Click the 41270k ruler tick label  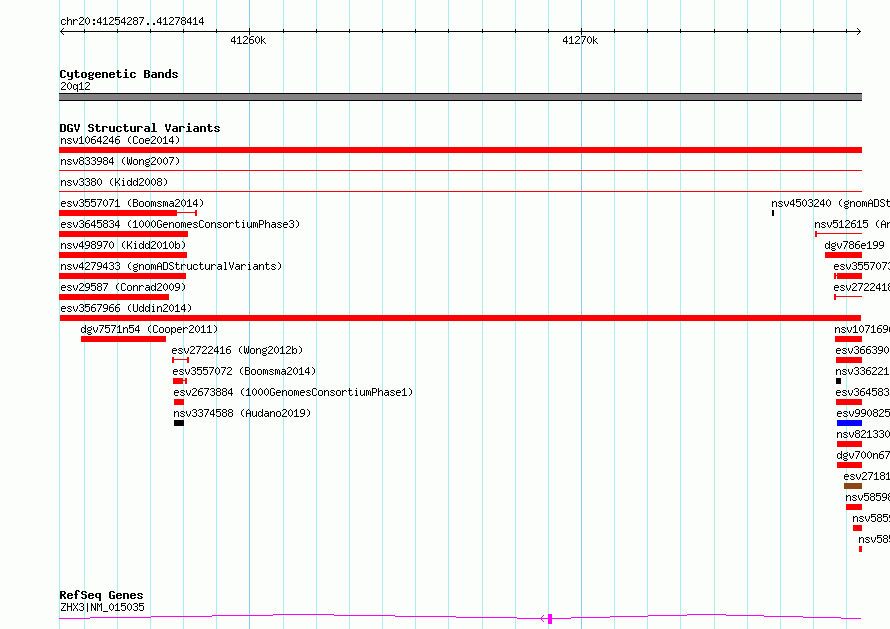click(x=580, y=40)
